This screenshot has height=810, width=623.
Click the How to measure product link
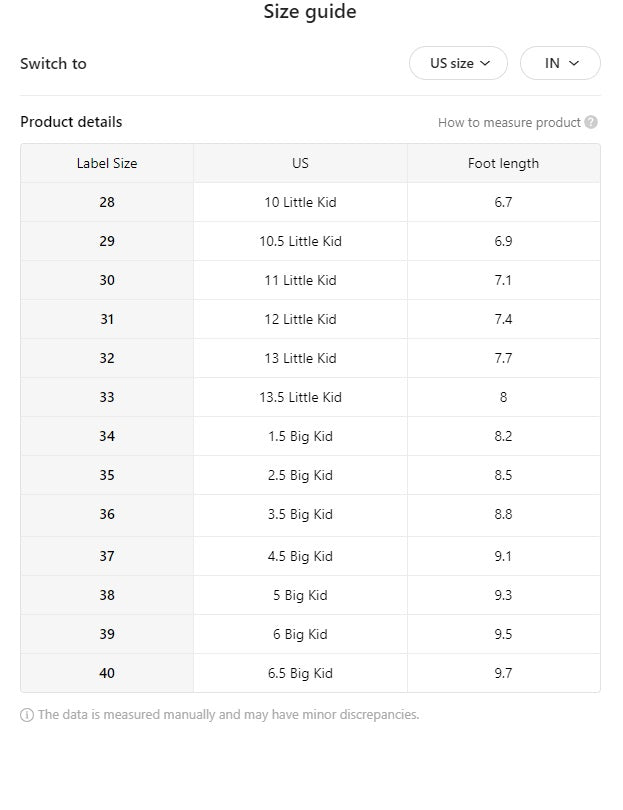pyautogui.click(x=509, y=122)
